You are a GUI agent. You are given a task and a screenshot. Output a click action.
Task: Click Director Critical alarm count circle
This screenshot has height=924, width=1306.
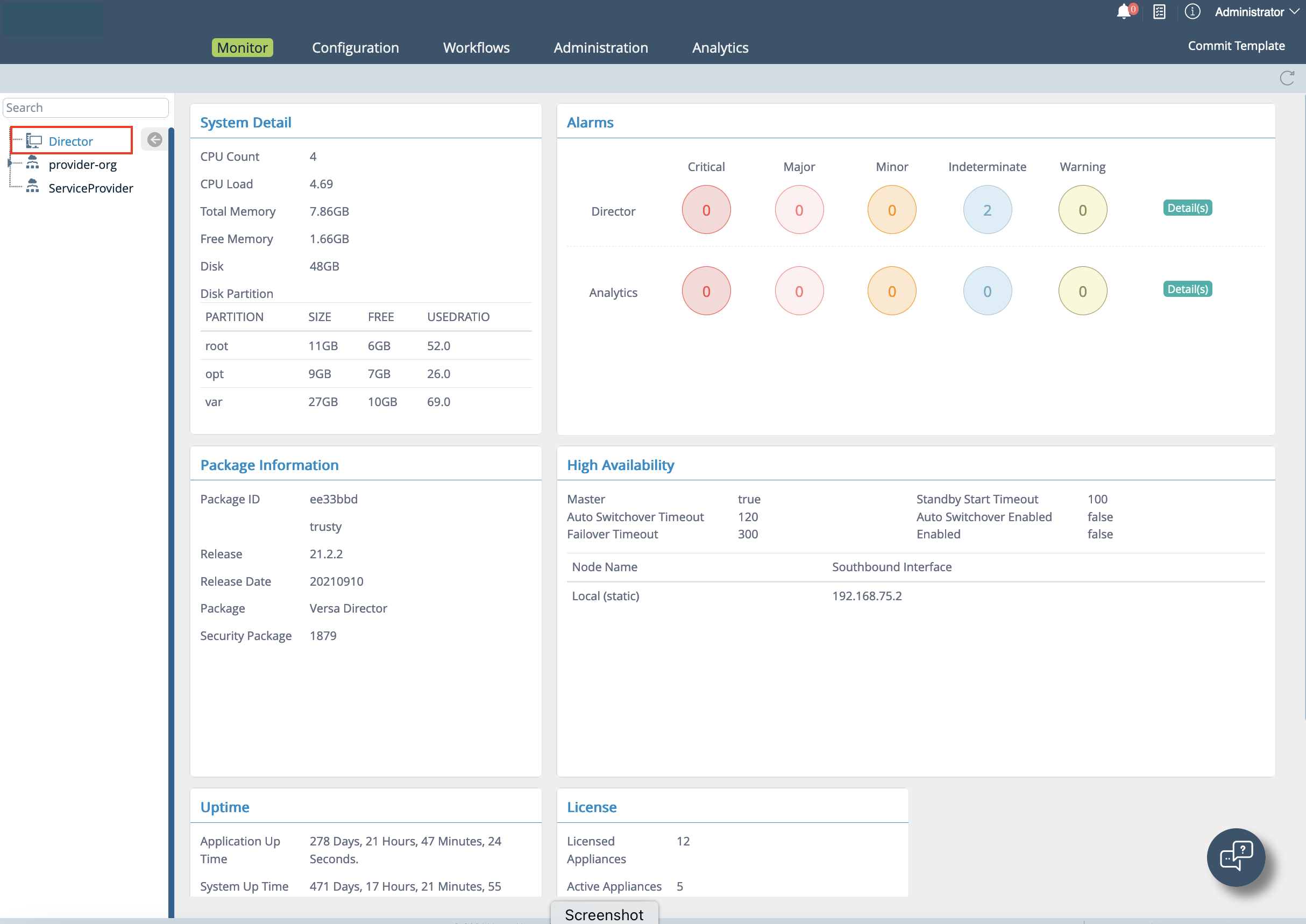706,210
